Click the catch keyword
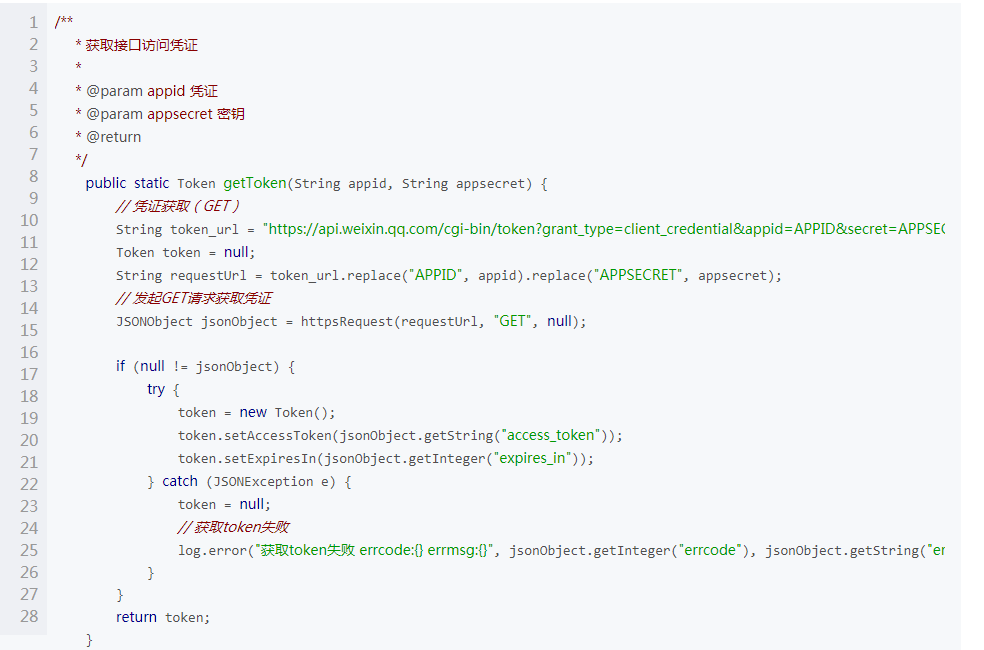Screen dimensions: 984x650 [x=179, y=481]
